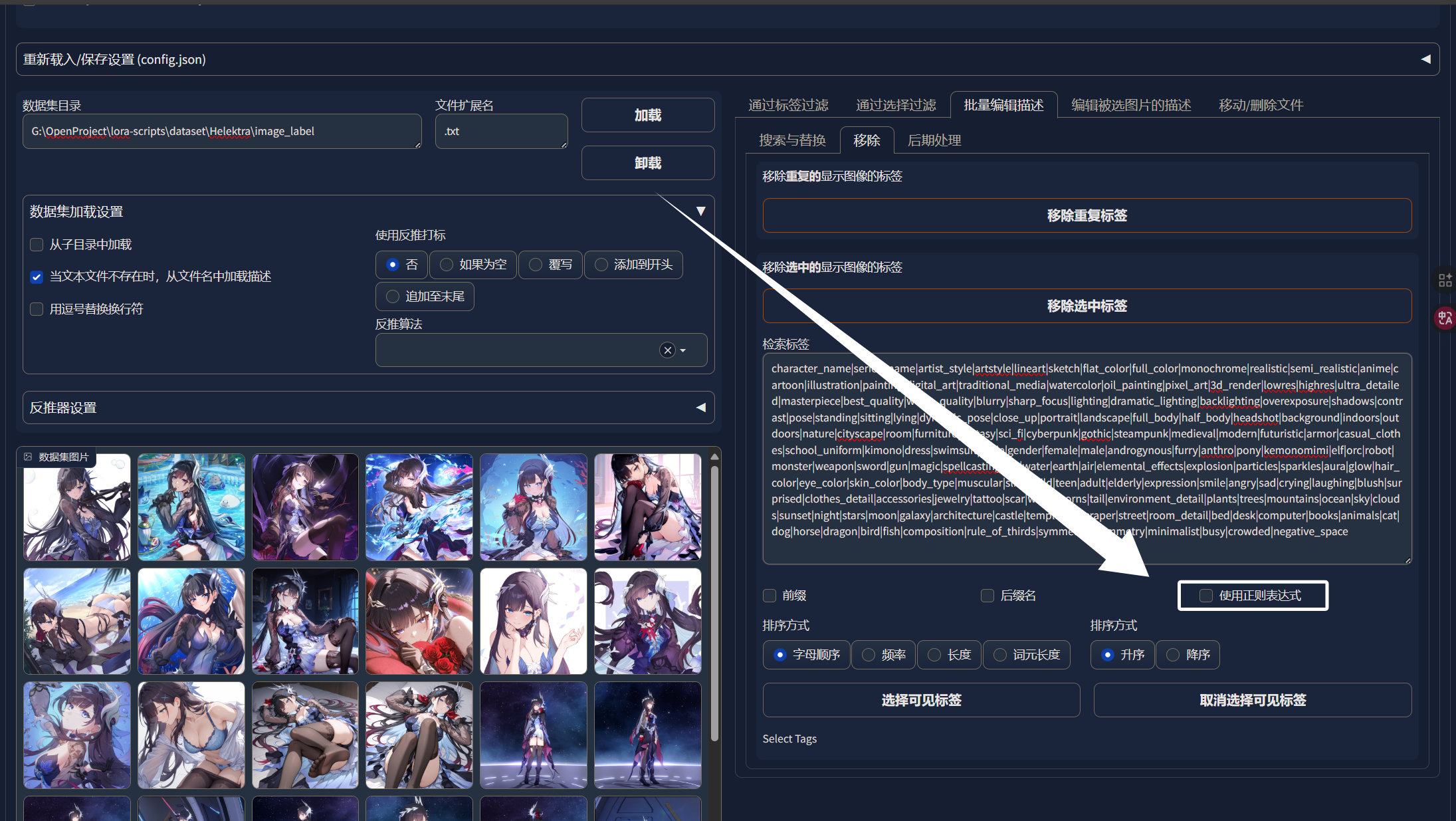Enable the 后缀名 checkbox
Screen dimensions: 1456x821
988,596
